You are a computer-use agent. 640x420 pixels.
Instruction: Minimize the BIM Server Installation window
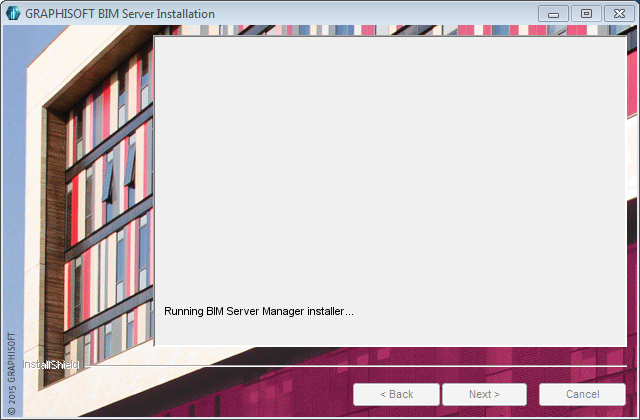[x=553, y=14]
